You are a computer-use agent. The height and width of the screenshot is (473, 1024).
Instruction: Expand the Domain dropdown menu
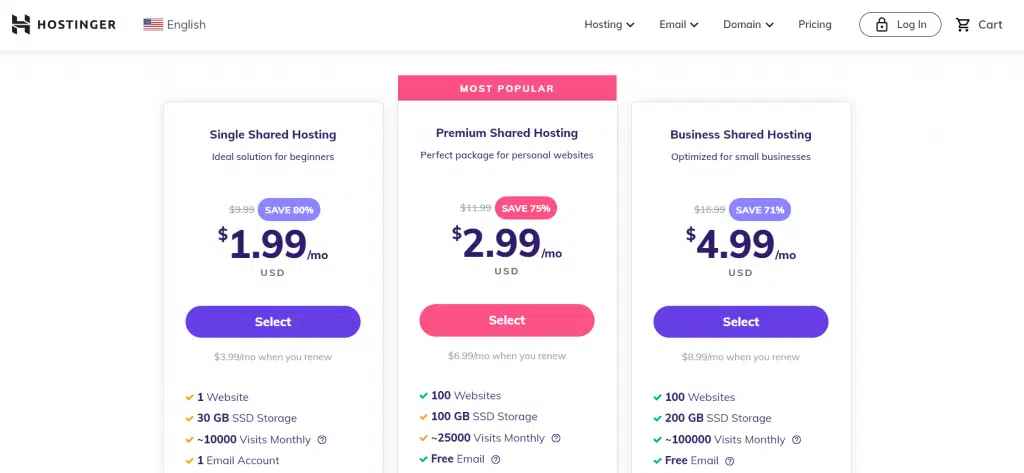[x=748, y=25]
